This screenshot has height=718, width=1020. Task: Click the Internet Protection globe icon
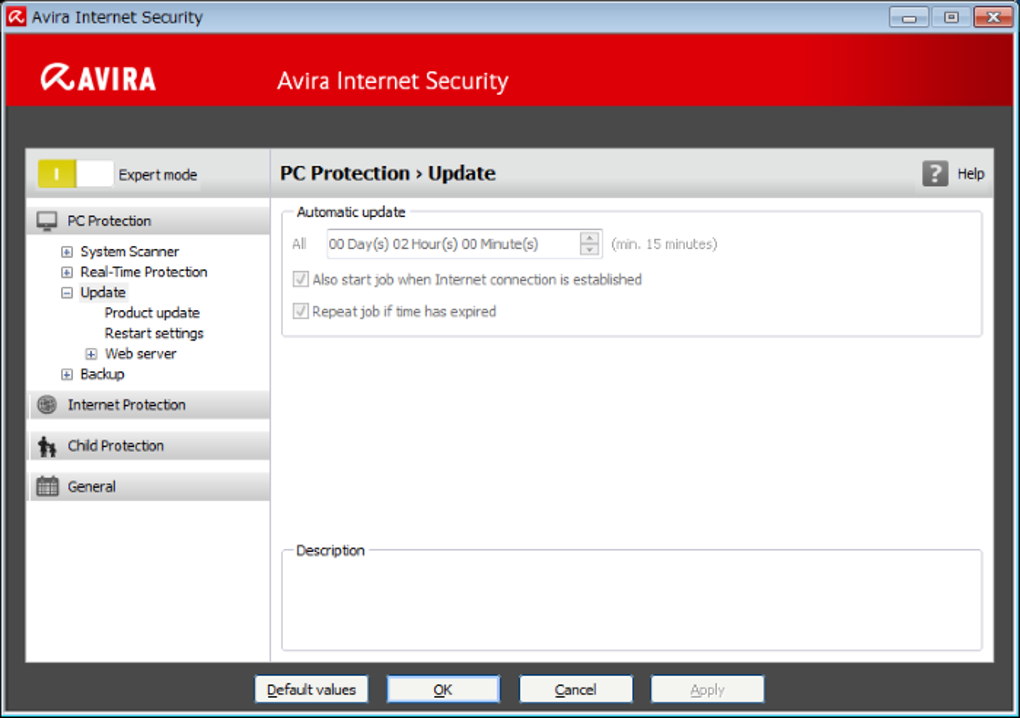(x=47, y=405)
